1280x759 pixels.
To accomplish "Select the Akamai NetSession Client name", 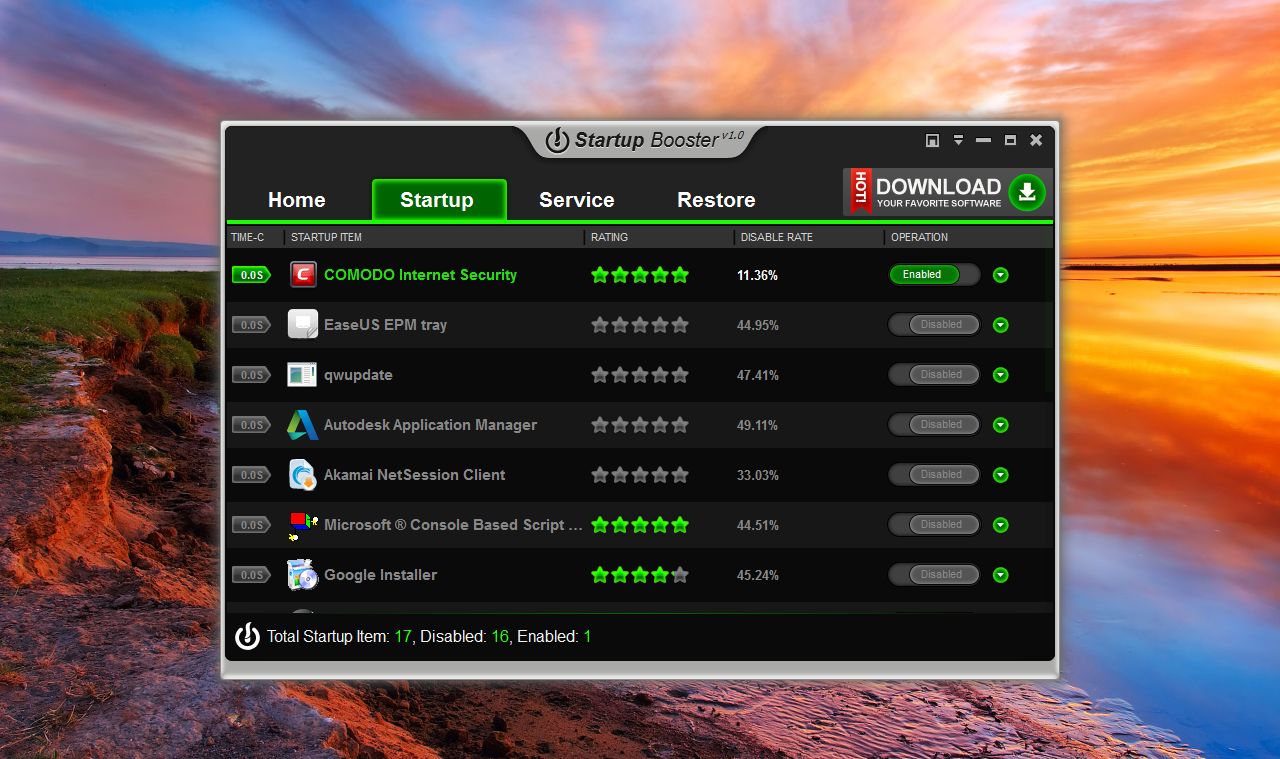I will coord(414,475).
